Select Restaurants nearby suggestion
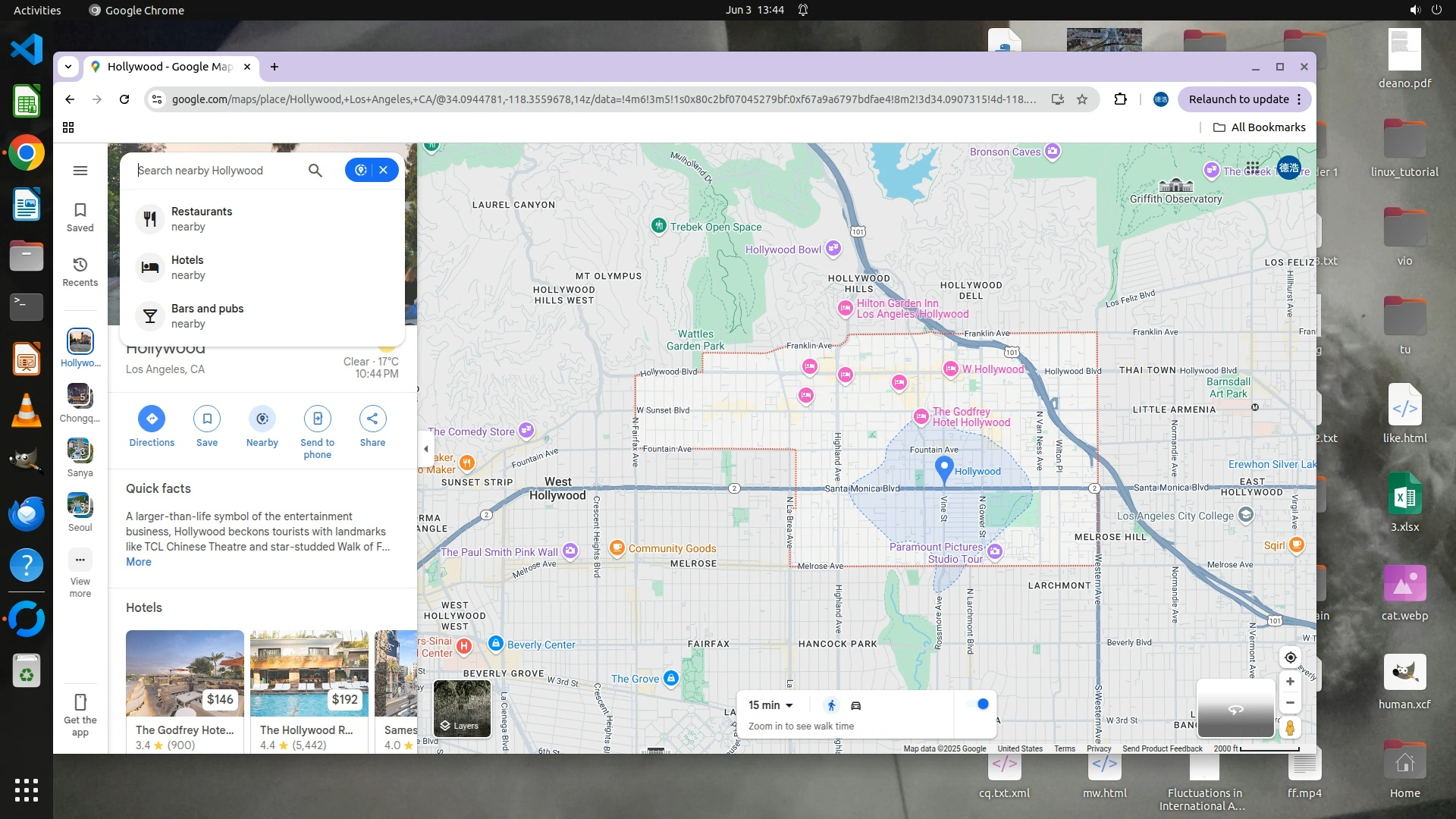 [201, 218]
